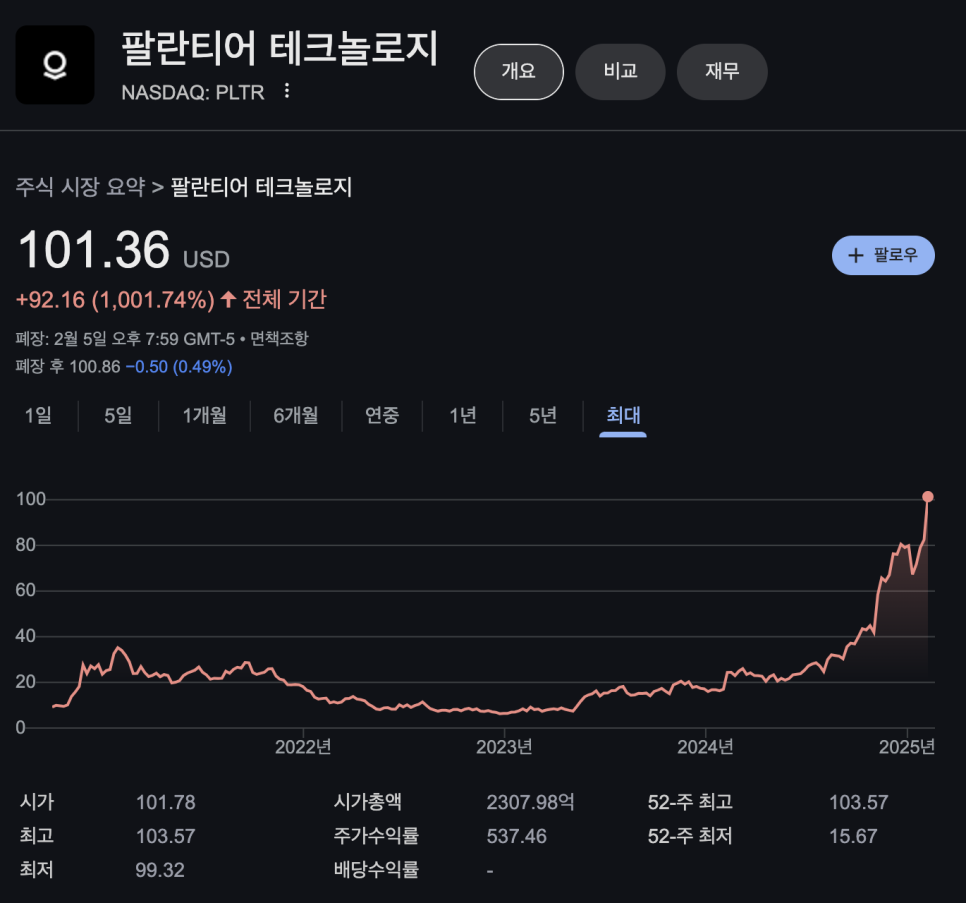Click the 52-주 최고 value 103.57

(859, 802)
